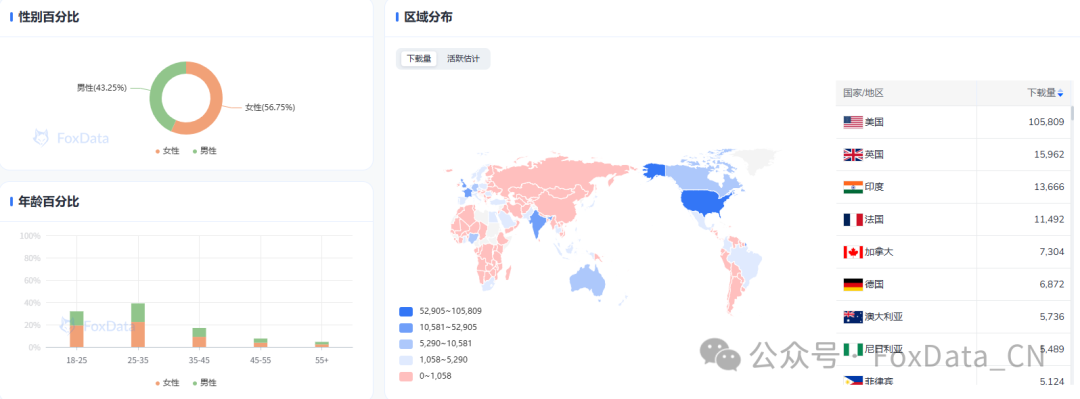Click the Nigeria flag icon
Viewport: 1080px width, 399px height.
(853, 349)
